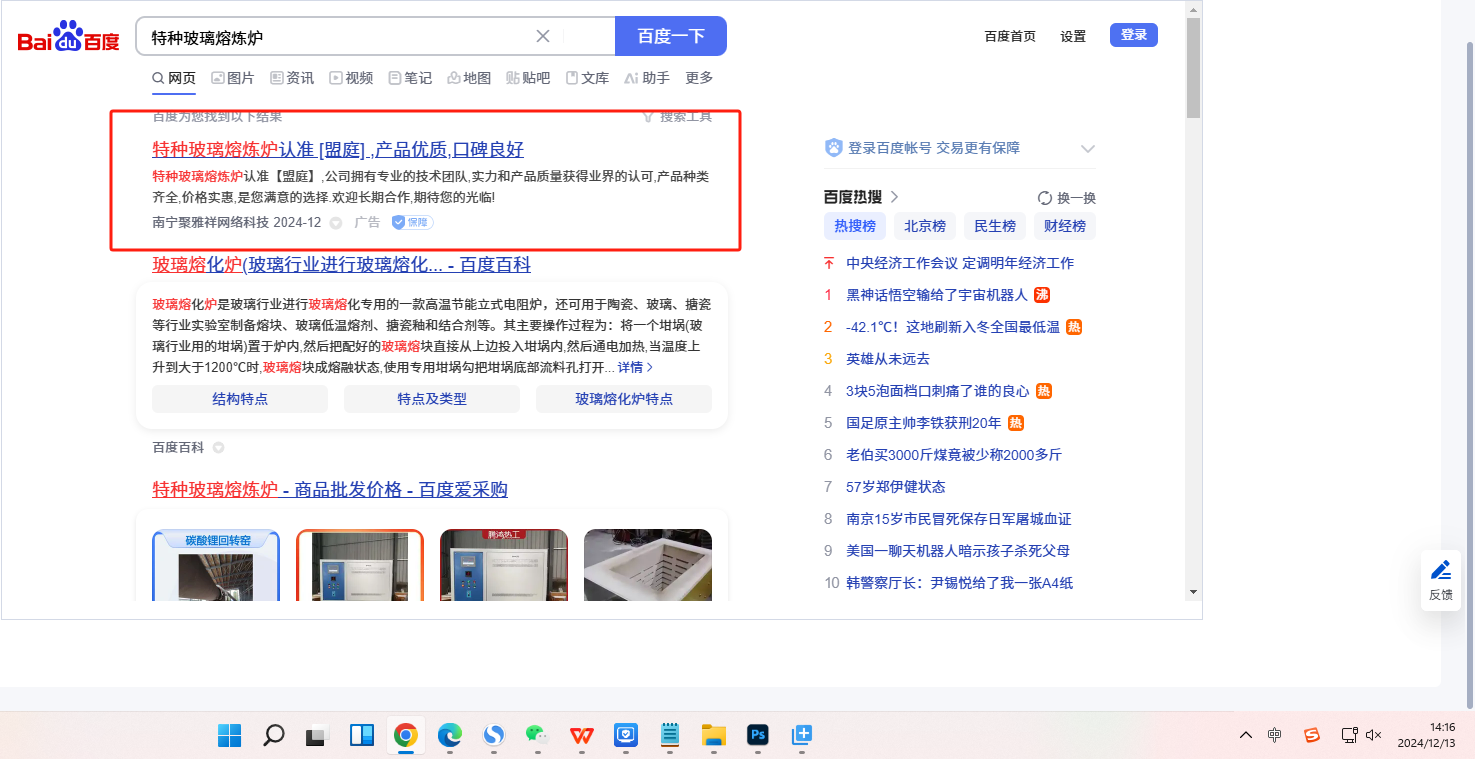Image resolution: width=1475 pixels, height=759 pixels.
Task: Click the 登录百度帐号 paw icon
Action: [833, 148]
